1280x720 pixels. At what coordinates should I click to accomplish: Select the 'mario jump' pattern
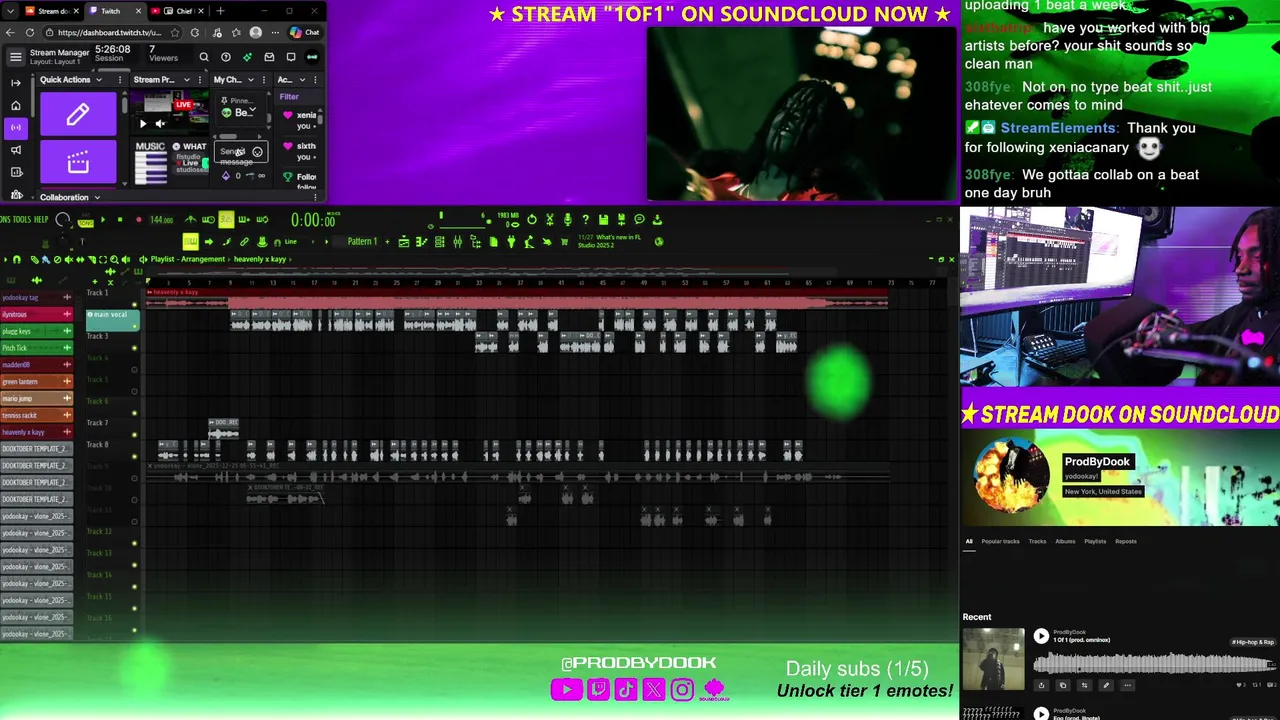(37, 399)
